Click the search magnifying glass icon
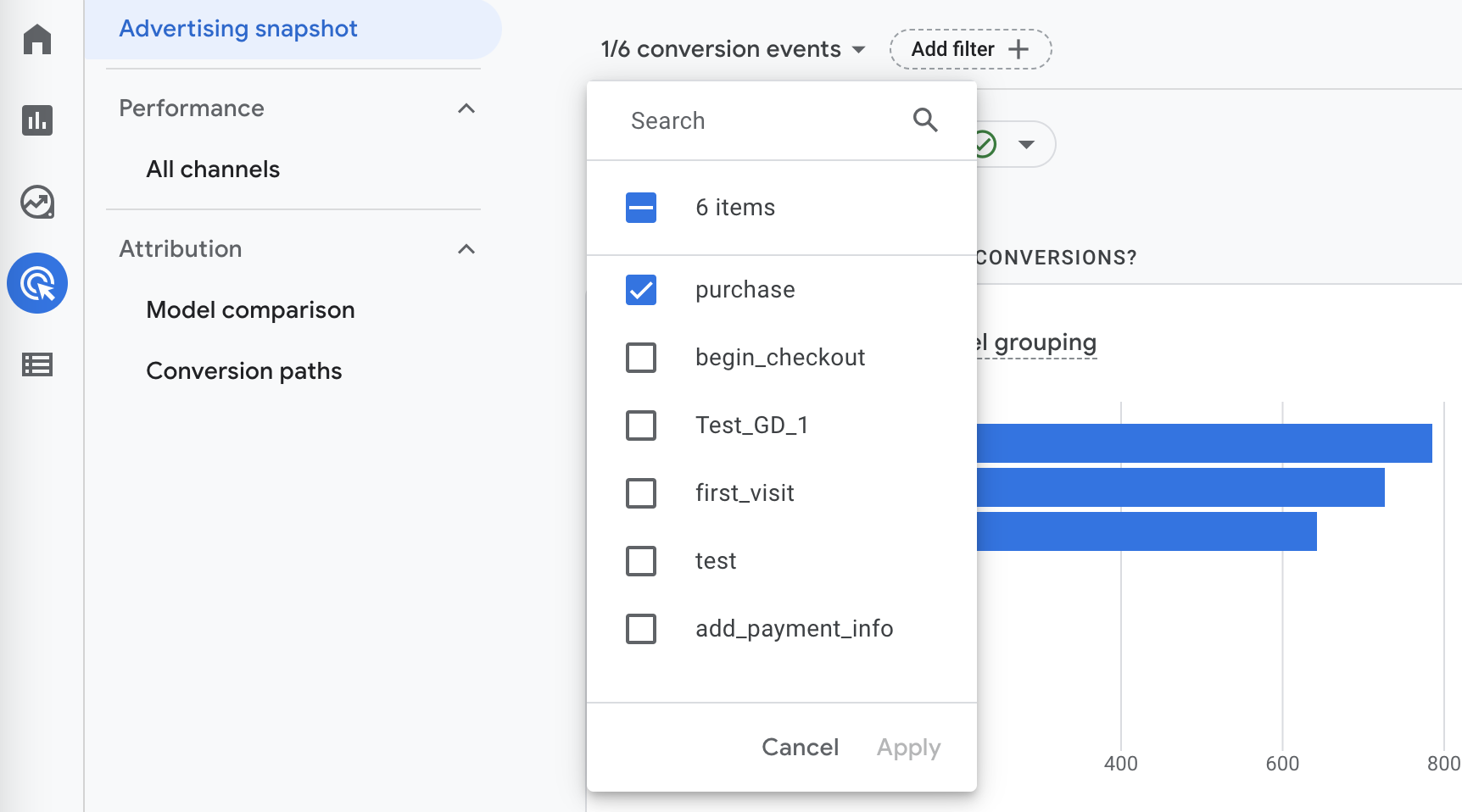 point(925,120)
